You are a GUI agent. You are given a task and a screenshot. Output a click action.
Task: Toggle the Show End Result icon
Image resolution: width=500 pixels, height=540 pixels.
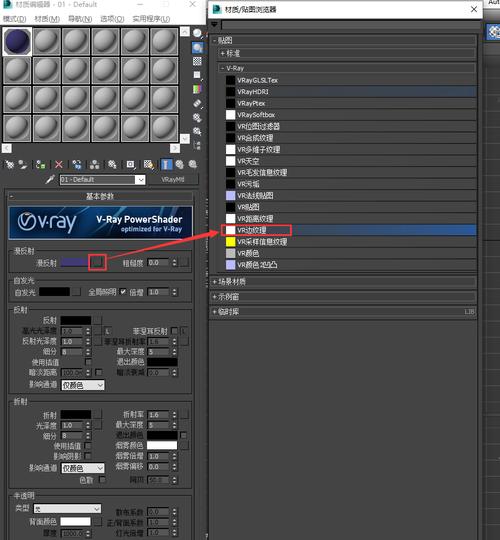(166, 165)
